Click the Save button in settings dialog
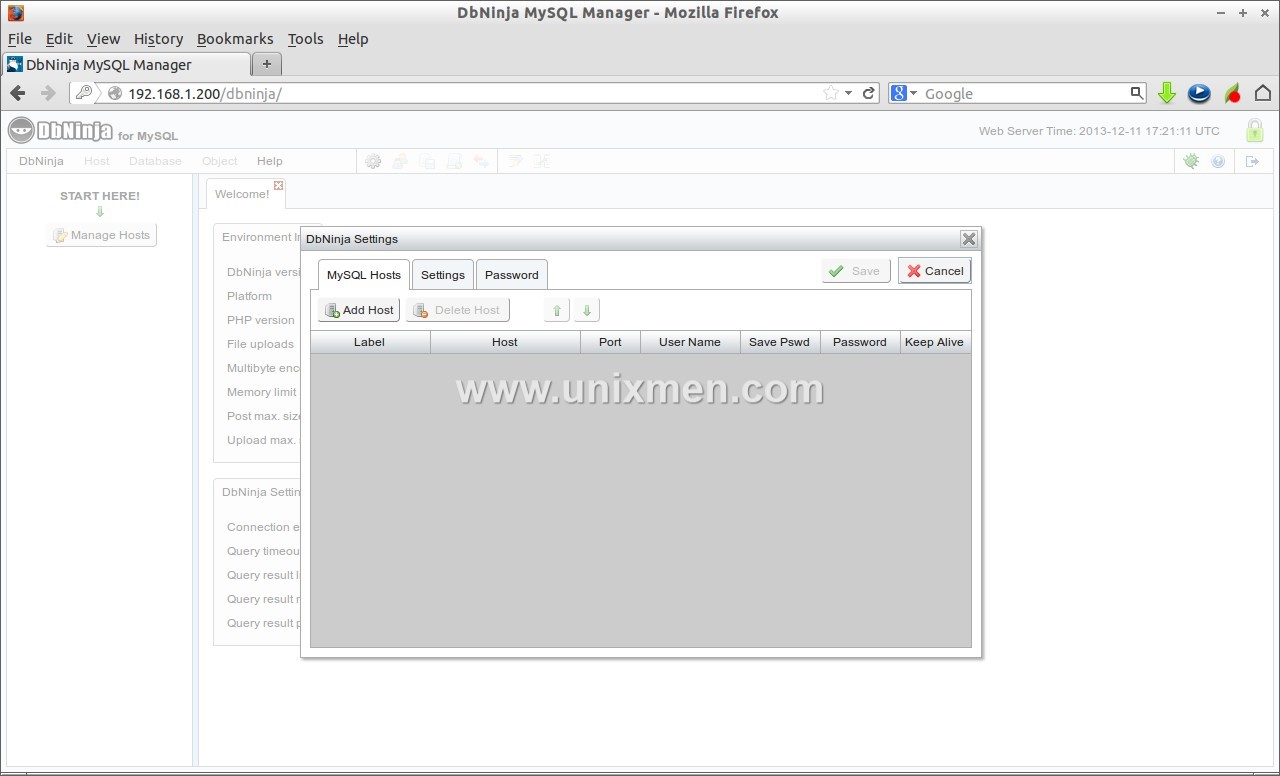Screen dimensions: 1280x776 coord(856,271)
